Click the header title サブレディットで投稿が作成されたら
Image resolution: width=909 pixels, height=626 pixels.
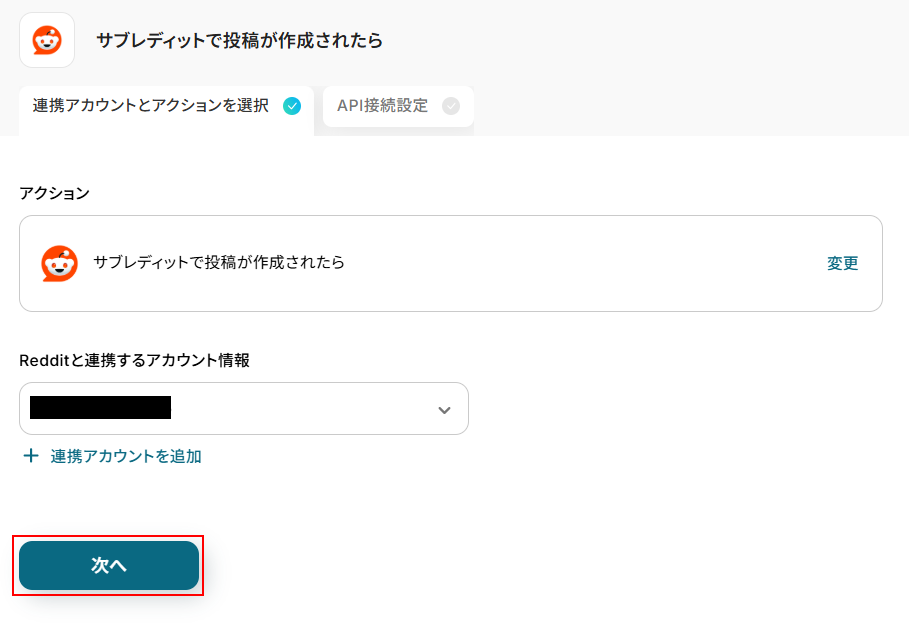[x=239, y=41]
